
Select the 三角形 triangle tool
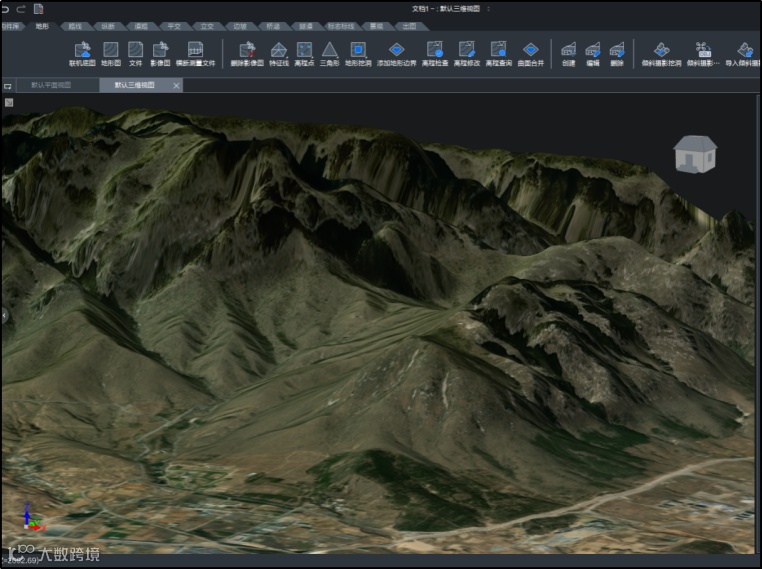[329, 50]
